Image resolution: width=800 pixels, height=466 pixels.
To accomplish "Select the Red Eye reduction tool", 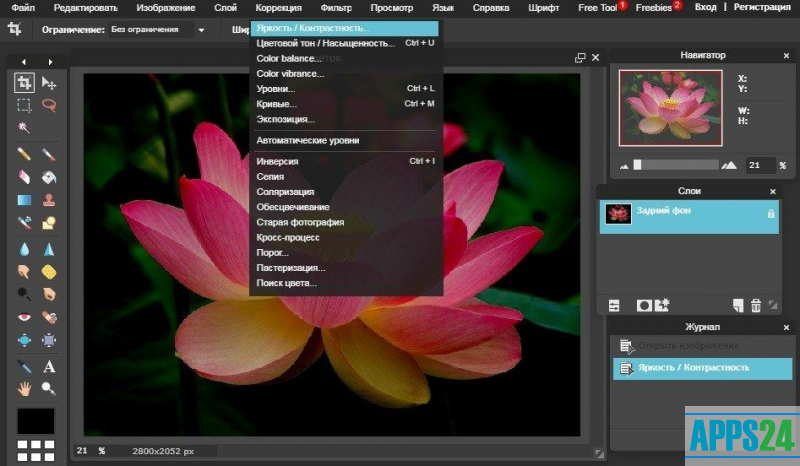I will click(x=24, y=317).
